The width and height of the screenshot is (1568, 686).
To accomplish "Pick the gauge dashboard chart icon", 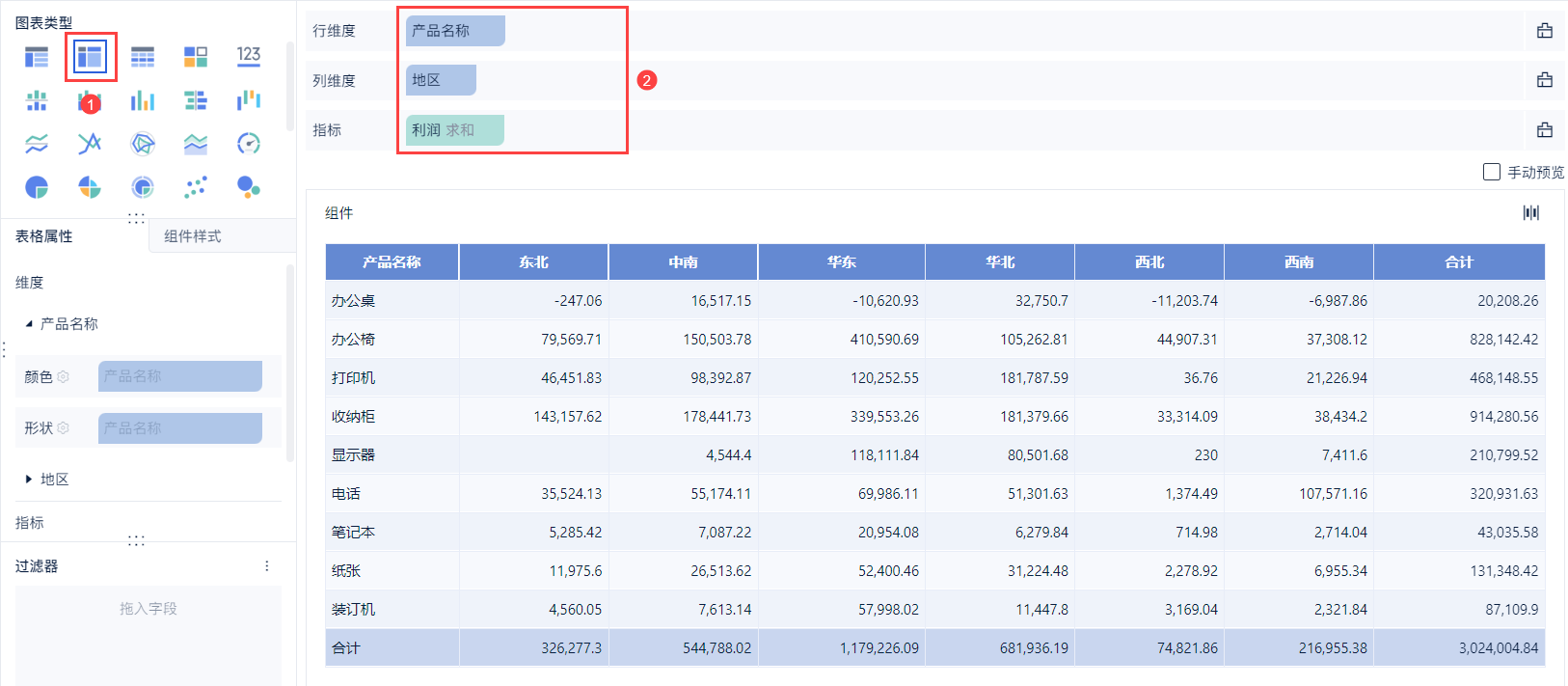I will [249, 144].
